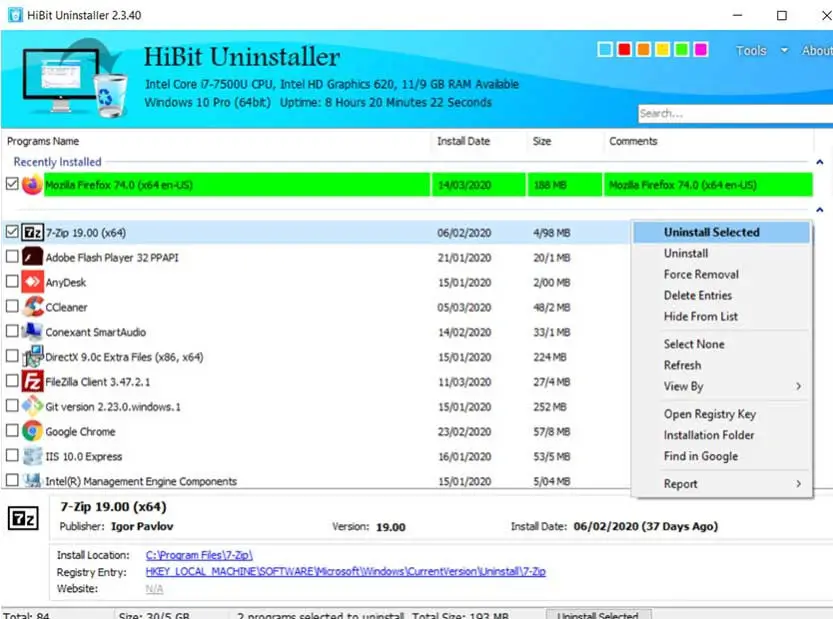Open the About menu
This screenshot has height=619, width=833.
817,50
